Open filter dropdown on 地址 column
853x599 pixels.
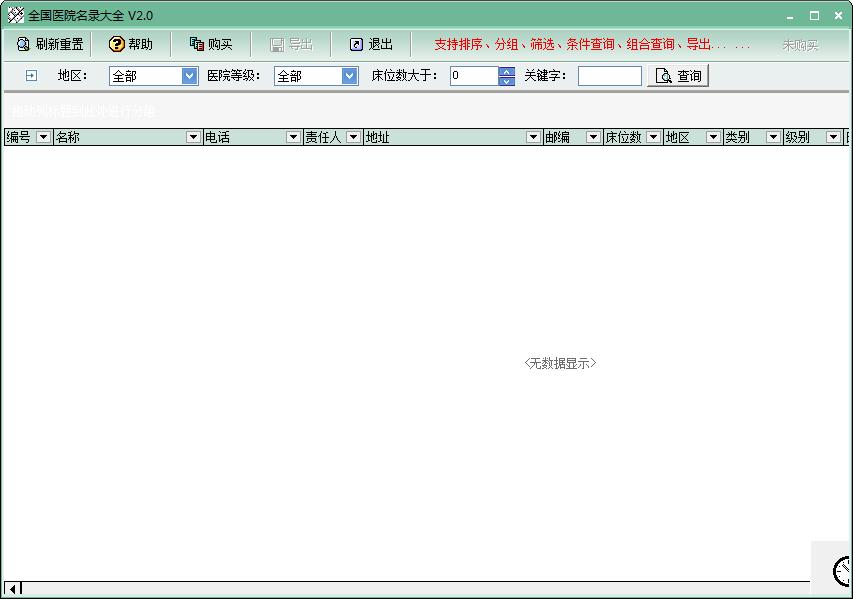point(533,137)
